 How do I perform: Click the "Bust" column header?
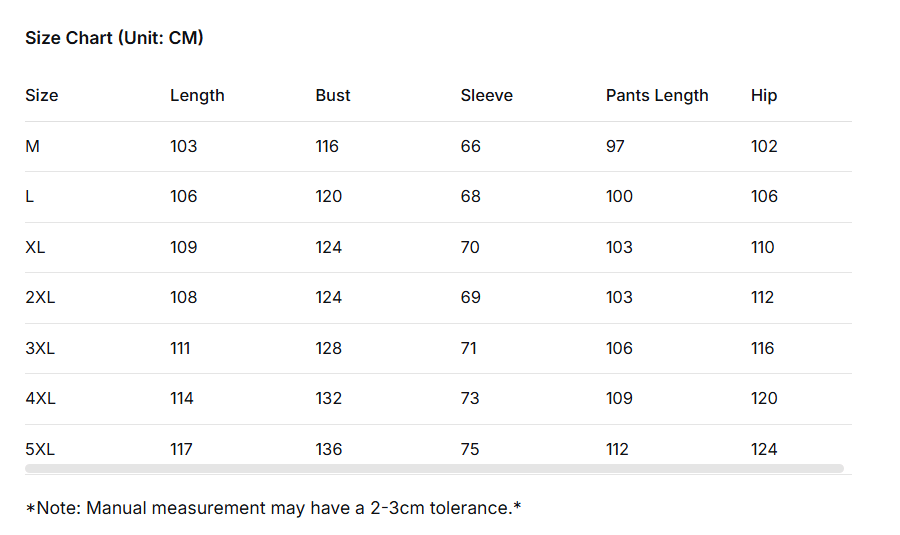[333, 96]
